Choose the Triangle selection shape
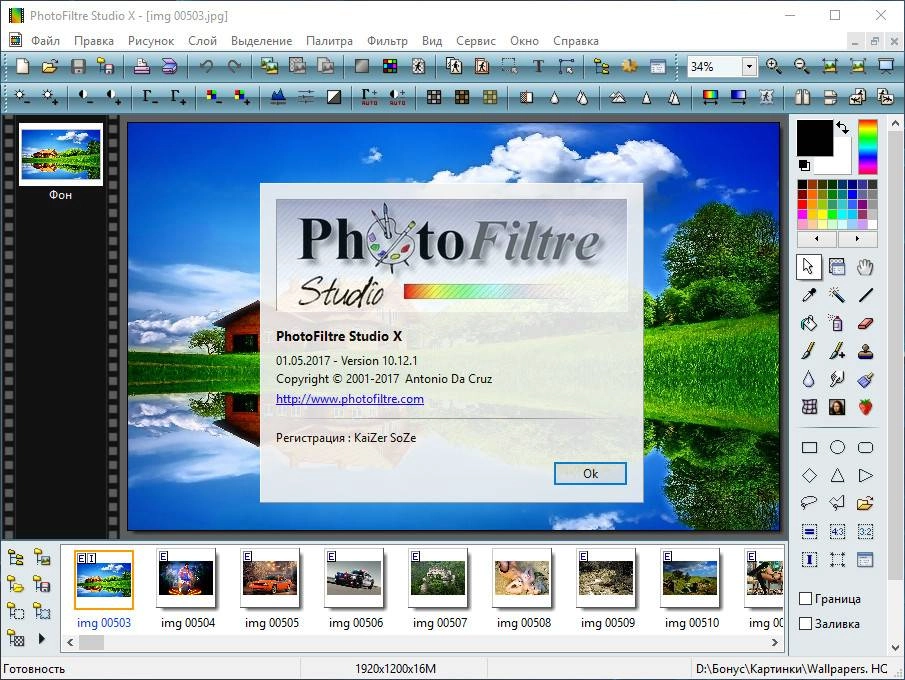The image size is (905, 680). coord(837,476)
